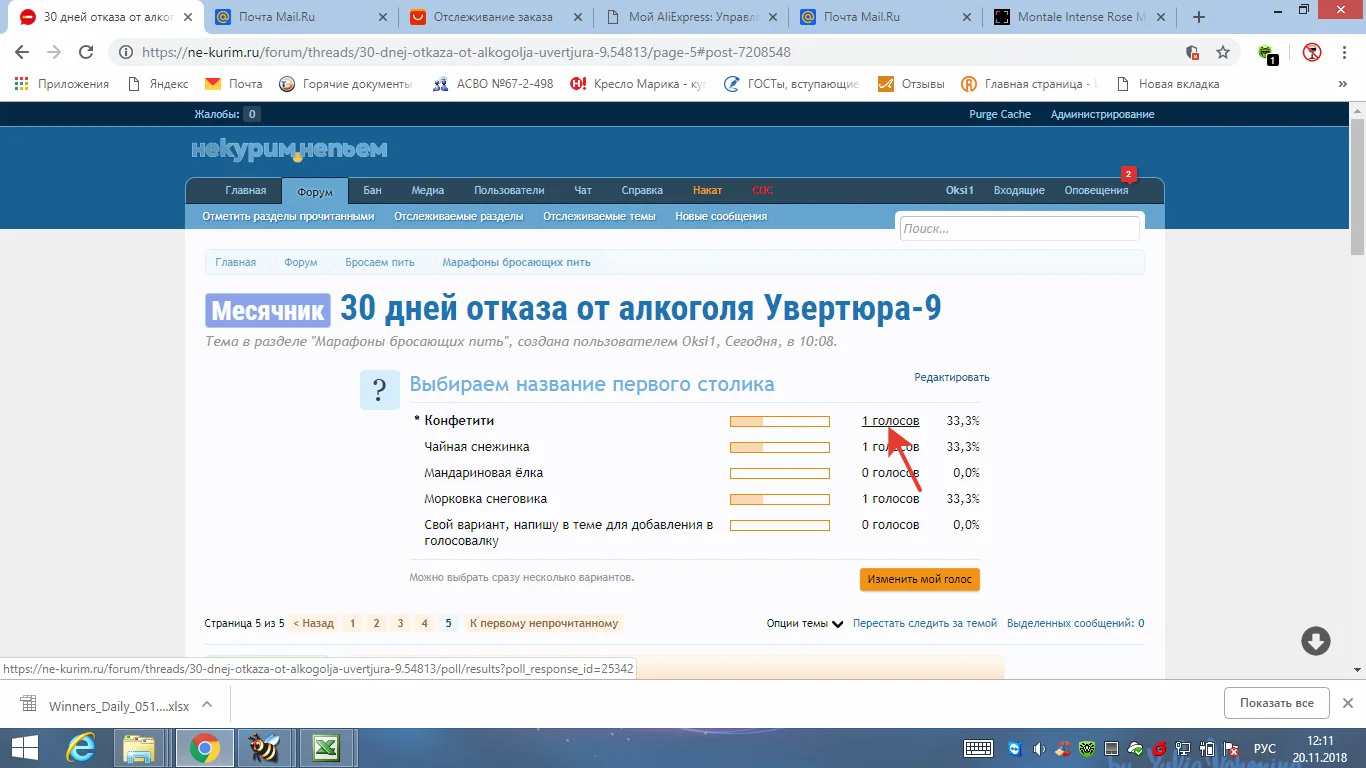The width and height of the screenshot is (1366, 768).
Task: Open Internet Explorer in the taskbar
Action: pyautogui.click(x=80, y=748)
